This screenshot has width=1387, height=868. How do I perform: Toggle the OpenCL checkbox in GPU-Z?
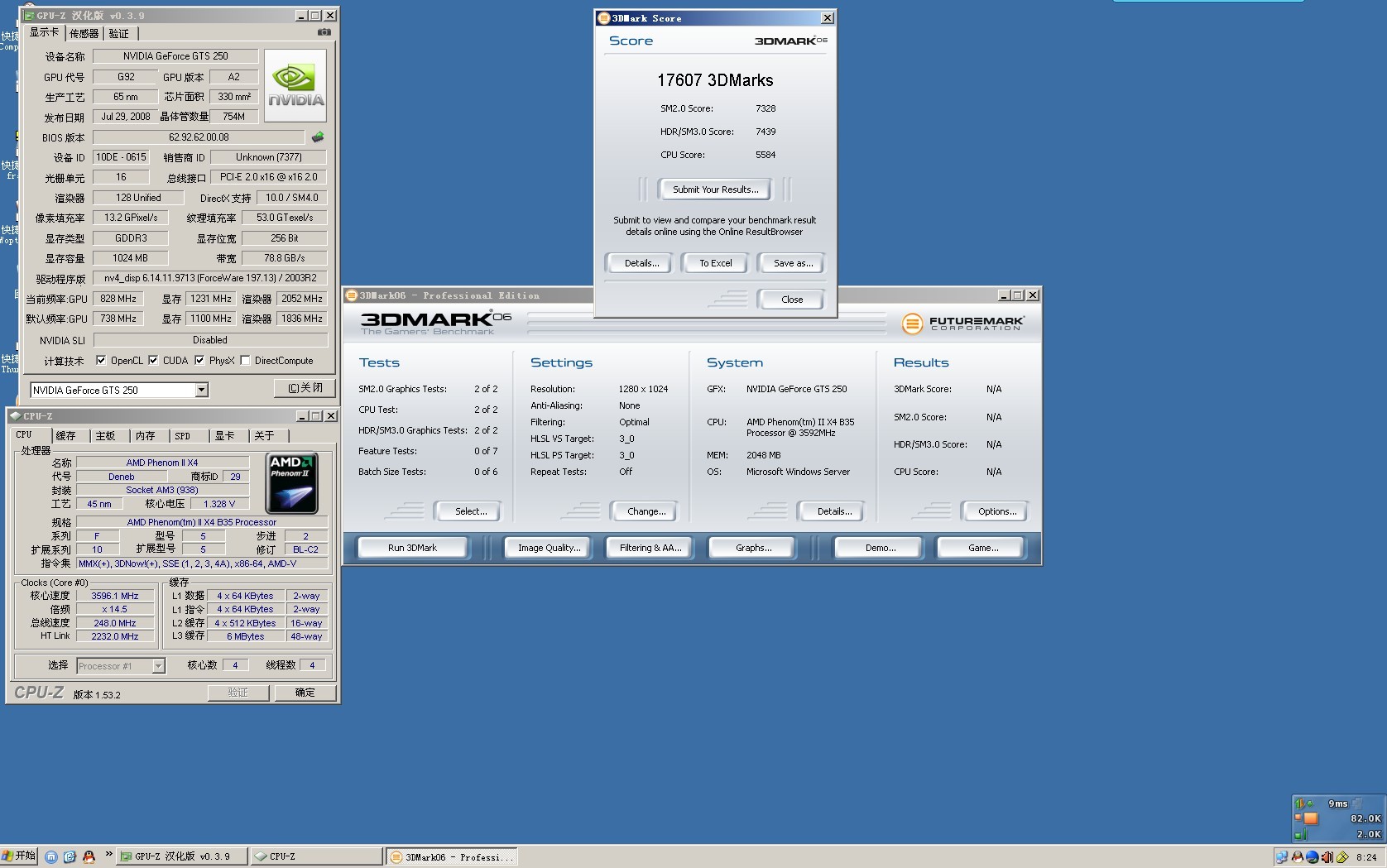(101, 361)
